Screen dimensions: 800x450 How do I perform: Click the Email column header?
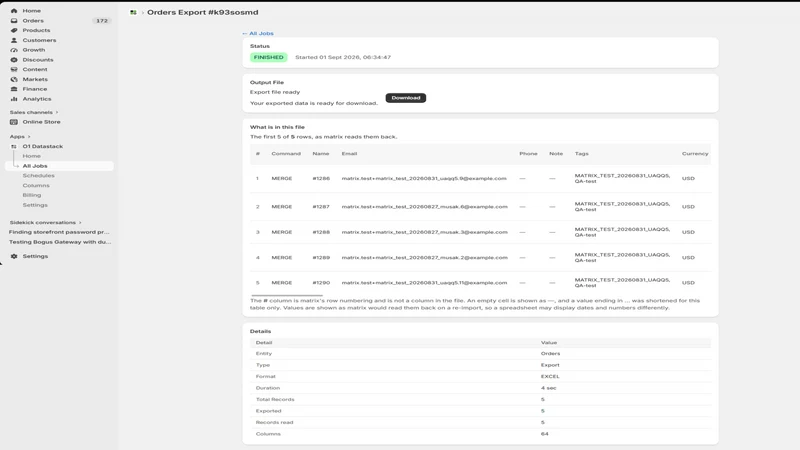pyautogui.click(x=349, y=154)
